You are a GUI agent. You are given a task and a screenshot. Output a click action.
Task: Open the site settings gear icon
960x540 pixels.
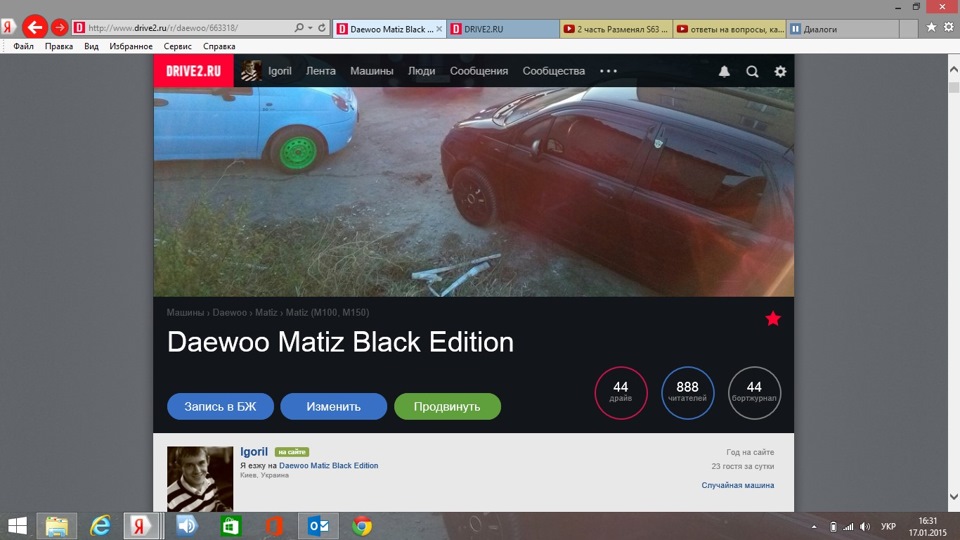(780, 71)
